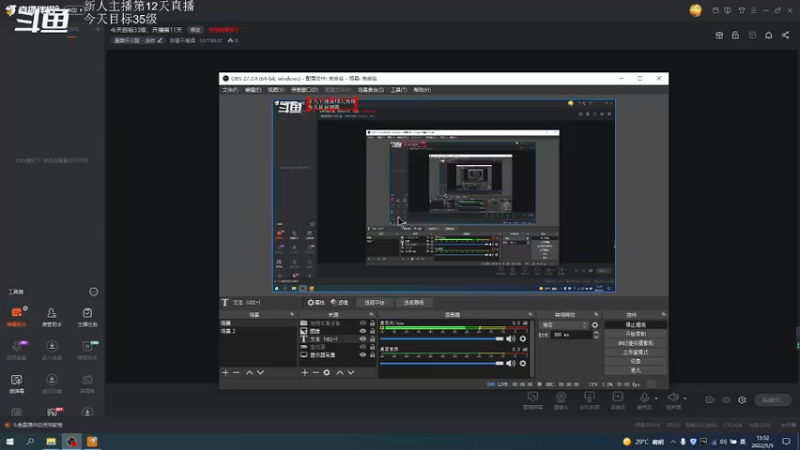800x450 pixels.
Task: Open the 场景集合(S) menu in OBS
Action: point(370,90)
